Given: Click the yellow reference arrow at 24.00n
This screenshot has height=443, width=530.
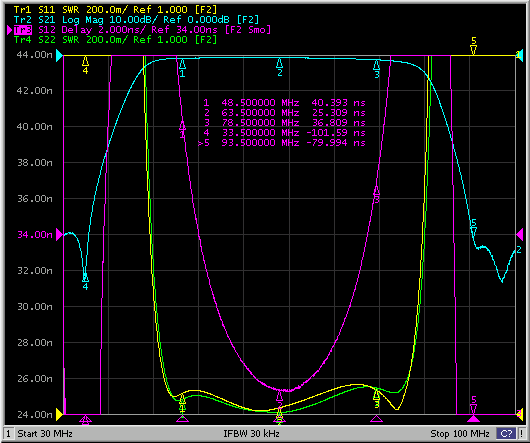Looking at the screenshot, I should point(59,414).
